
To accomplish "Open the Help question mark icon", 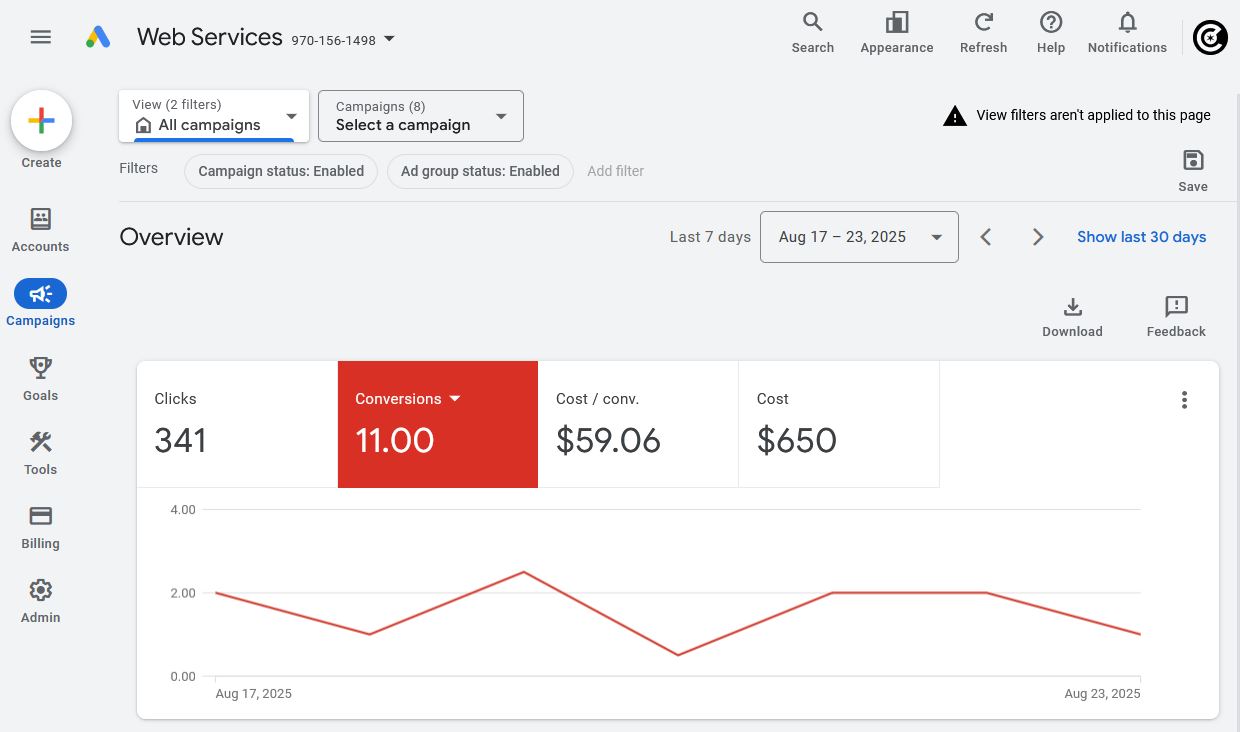I will point(1050,23).
